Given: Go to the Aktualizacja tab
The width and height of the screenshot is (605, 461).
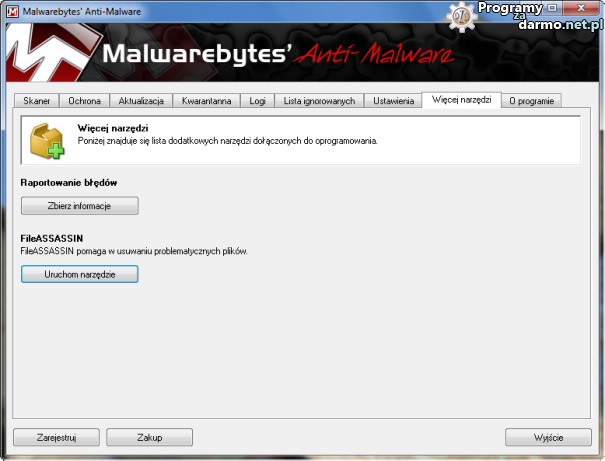Looking at the screenshot, I should point(140,101).
